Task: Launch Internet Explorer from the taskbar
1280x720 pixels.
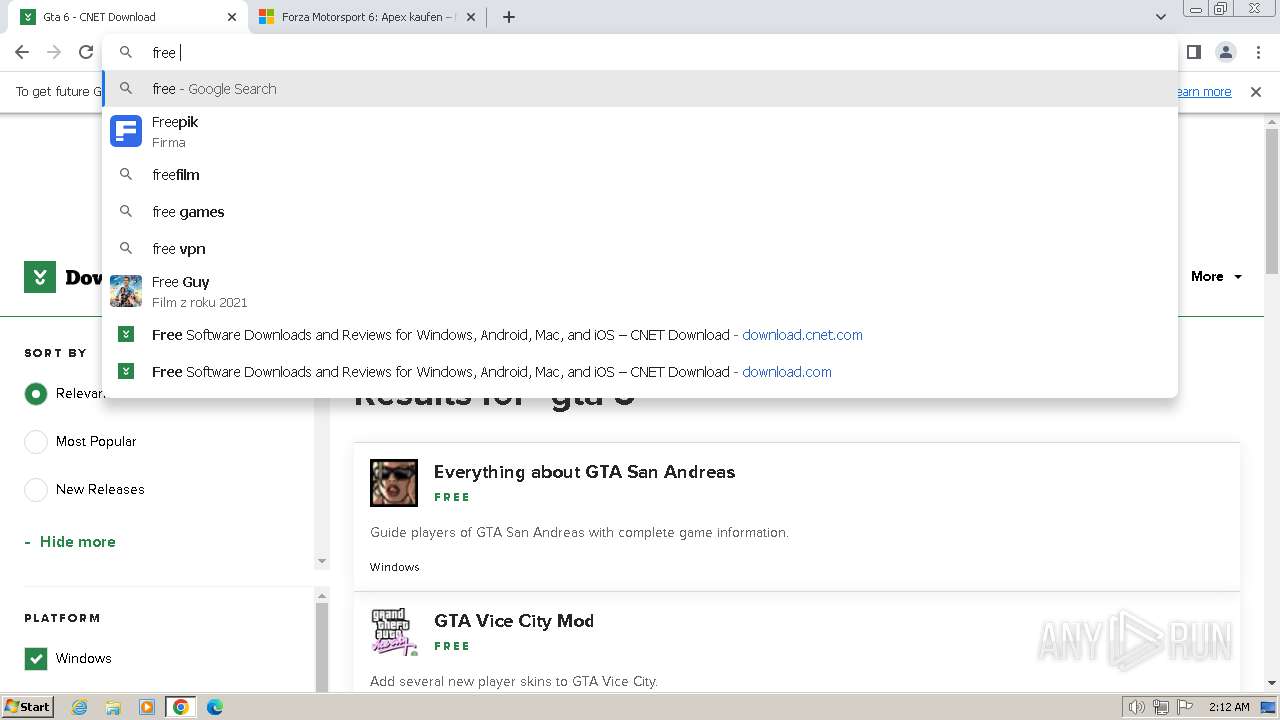Action: [80, 707]
